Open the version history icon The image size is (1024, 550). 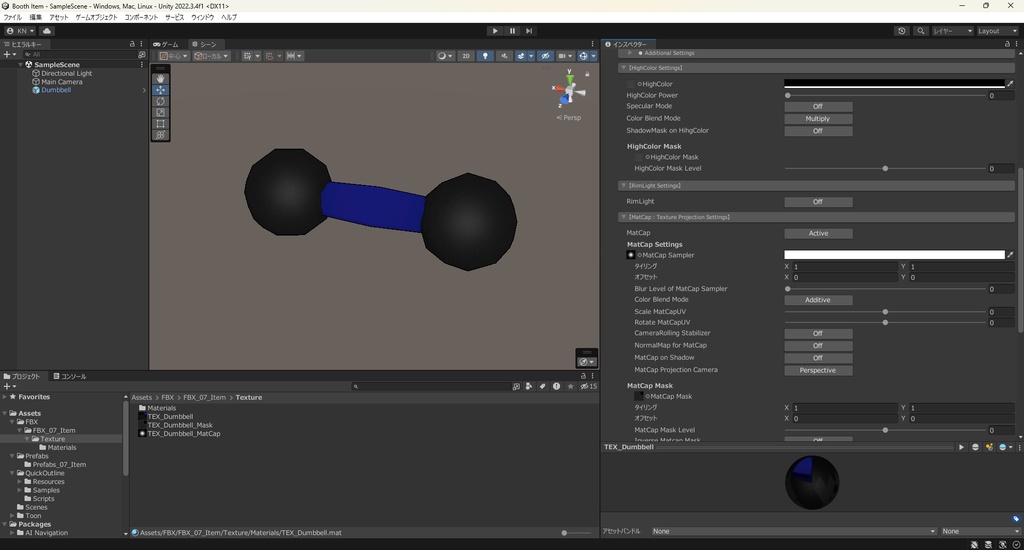click(x=902, y=31)
